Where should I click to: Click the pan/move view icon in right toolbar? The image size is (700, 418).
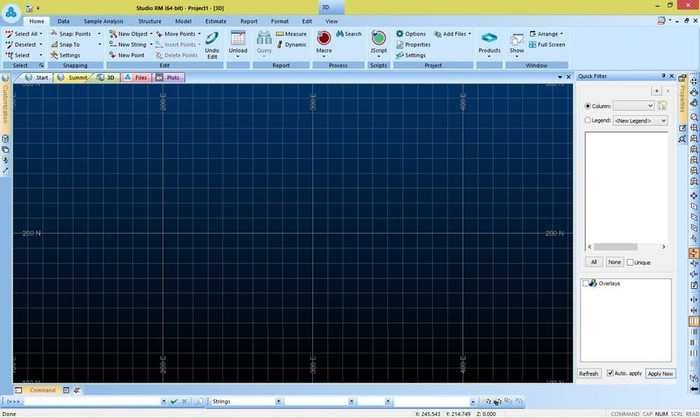coord(694,81)
